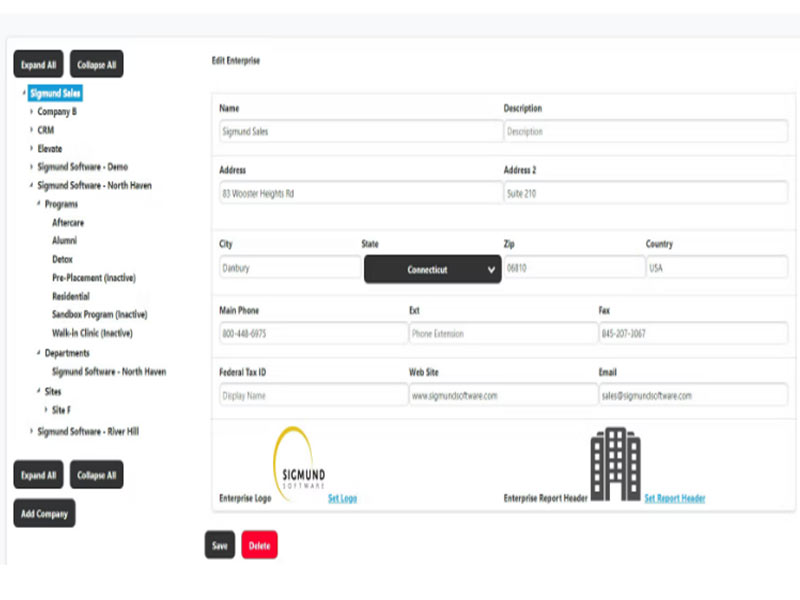Select the Detox program
This screenshot has height=600, width=800.
click(62, 259)
